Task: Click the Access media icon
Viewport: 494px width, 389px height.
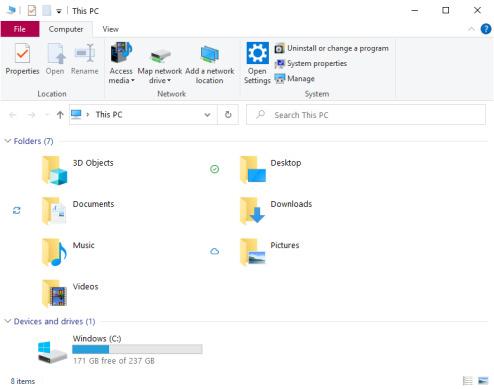Action: [x=121, y=53]
